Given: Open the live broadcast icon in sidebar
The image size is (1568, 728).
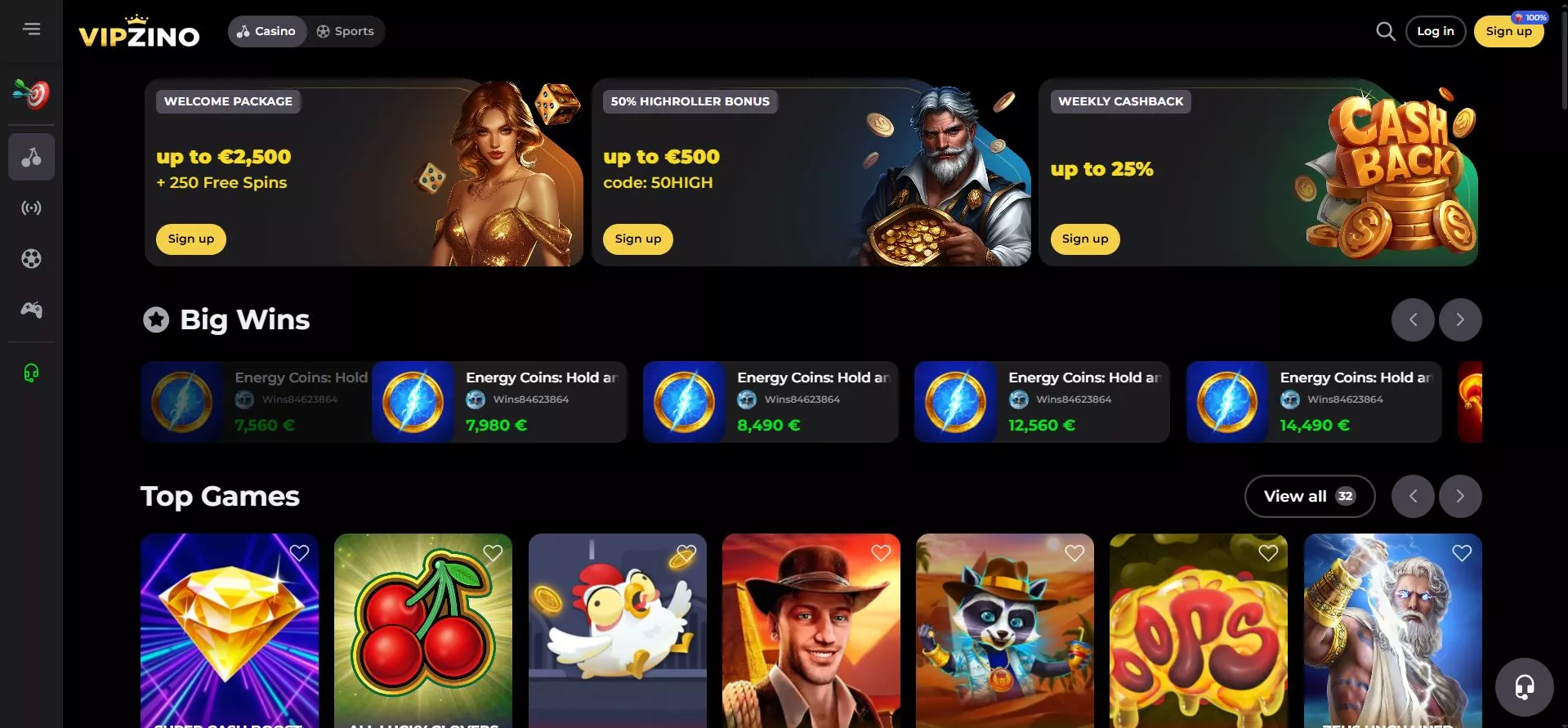Looking at the screenshot, I should pos(31,208).
